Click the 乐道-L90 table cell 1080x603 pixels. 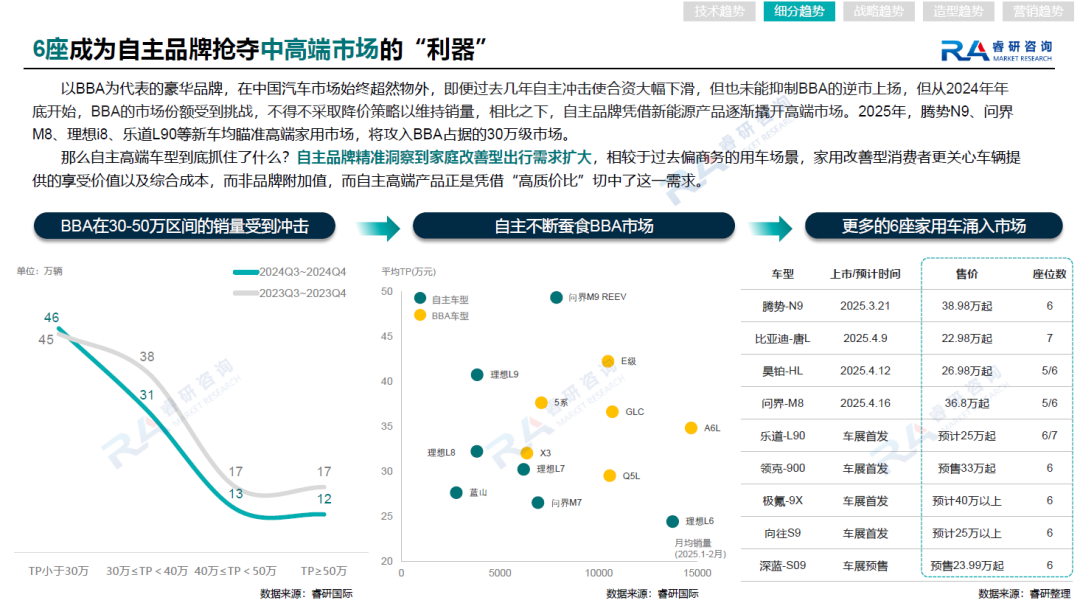click(782, 436)
